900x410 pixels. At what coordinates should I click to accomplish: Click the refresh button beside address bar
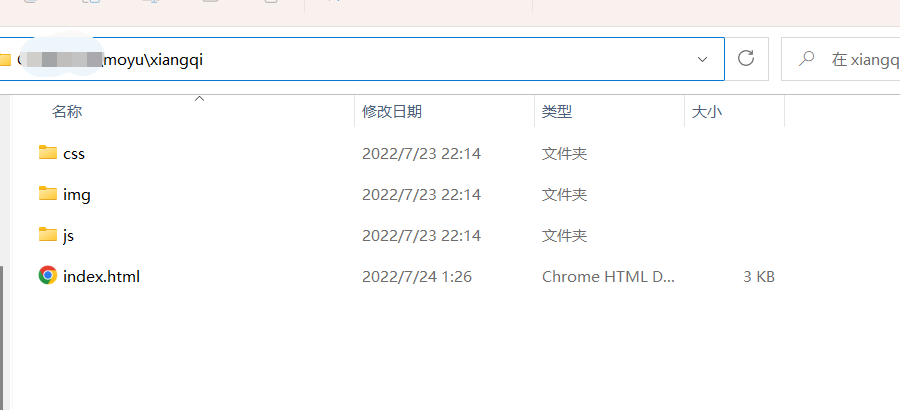click(746, 59)
